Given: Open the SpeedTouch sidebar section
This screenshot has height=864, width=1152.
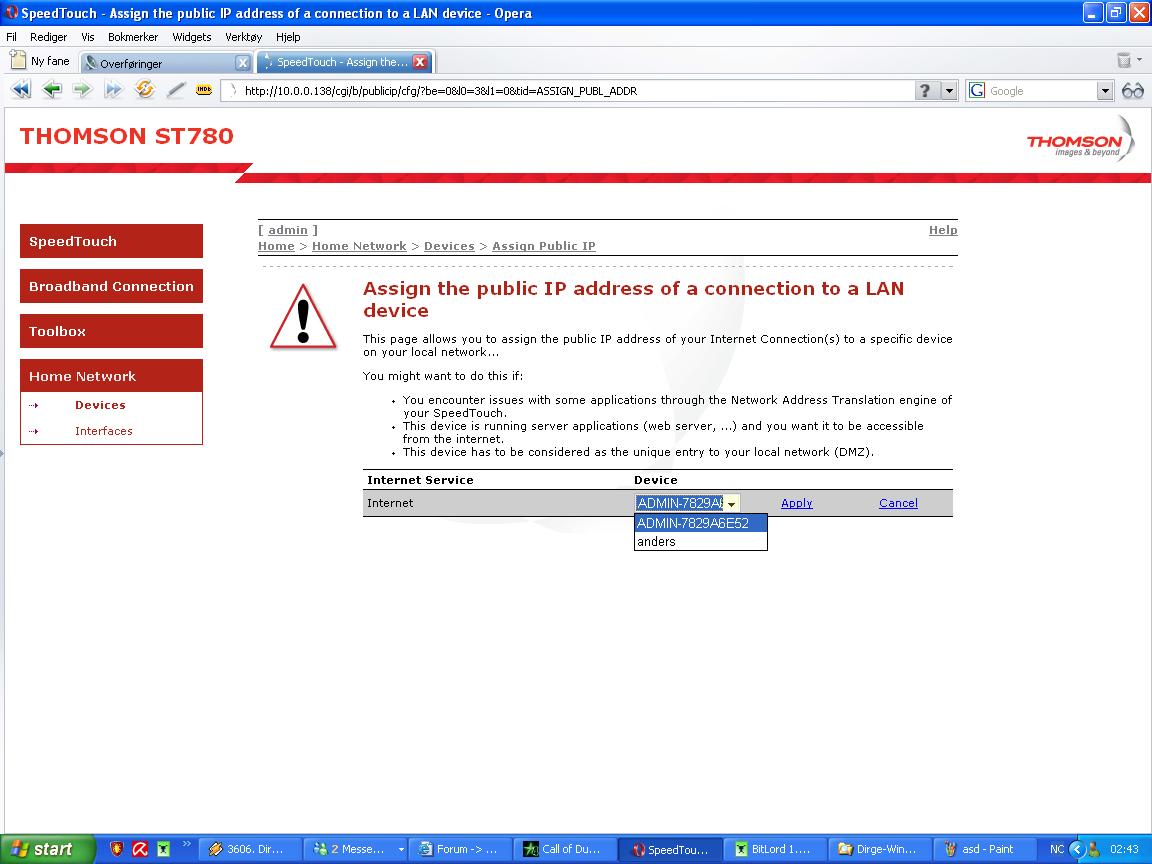Looking at the screenshot, I should (111, 241).
